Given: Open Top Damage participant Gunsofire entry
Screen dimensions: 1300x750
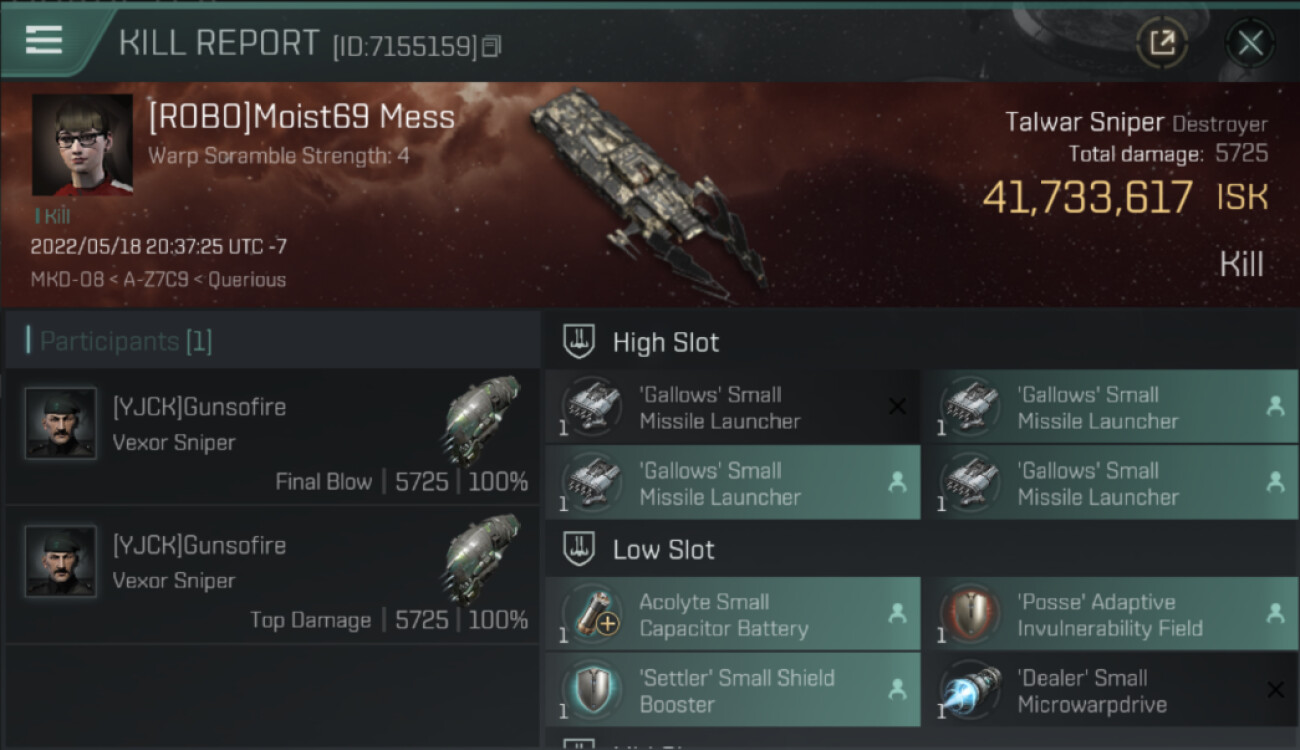Looking at the screenshot, I should pyautogui.click(x=272, y=574).
